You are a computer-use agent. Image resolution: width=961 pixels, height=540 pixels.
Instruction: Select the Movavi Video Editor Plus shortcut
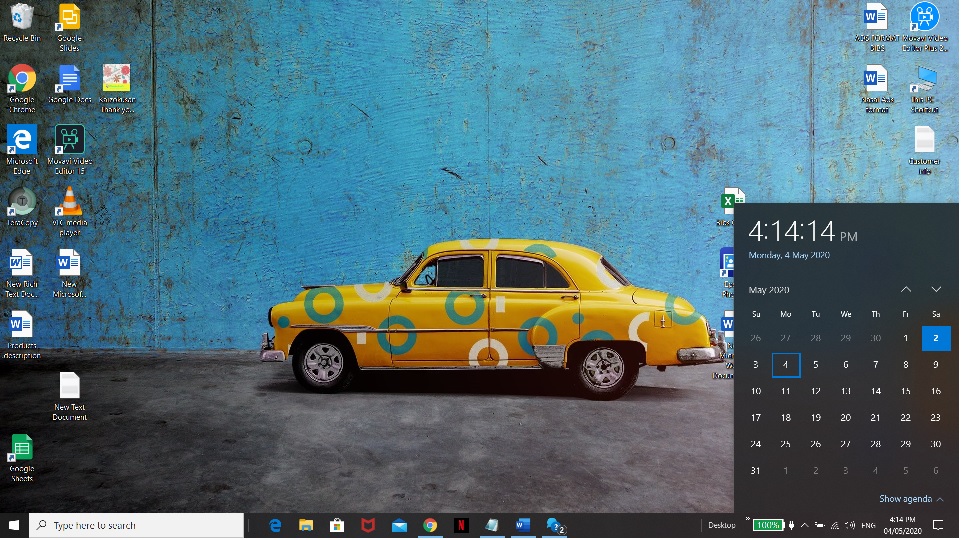924,28
